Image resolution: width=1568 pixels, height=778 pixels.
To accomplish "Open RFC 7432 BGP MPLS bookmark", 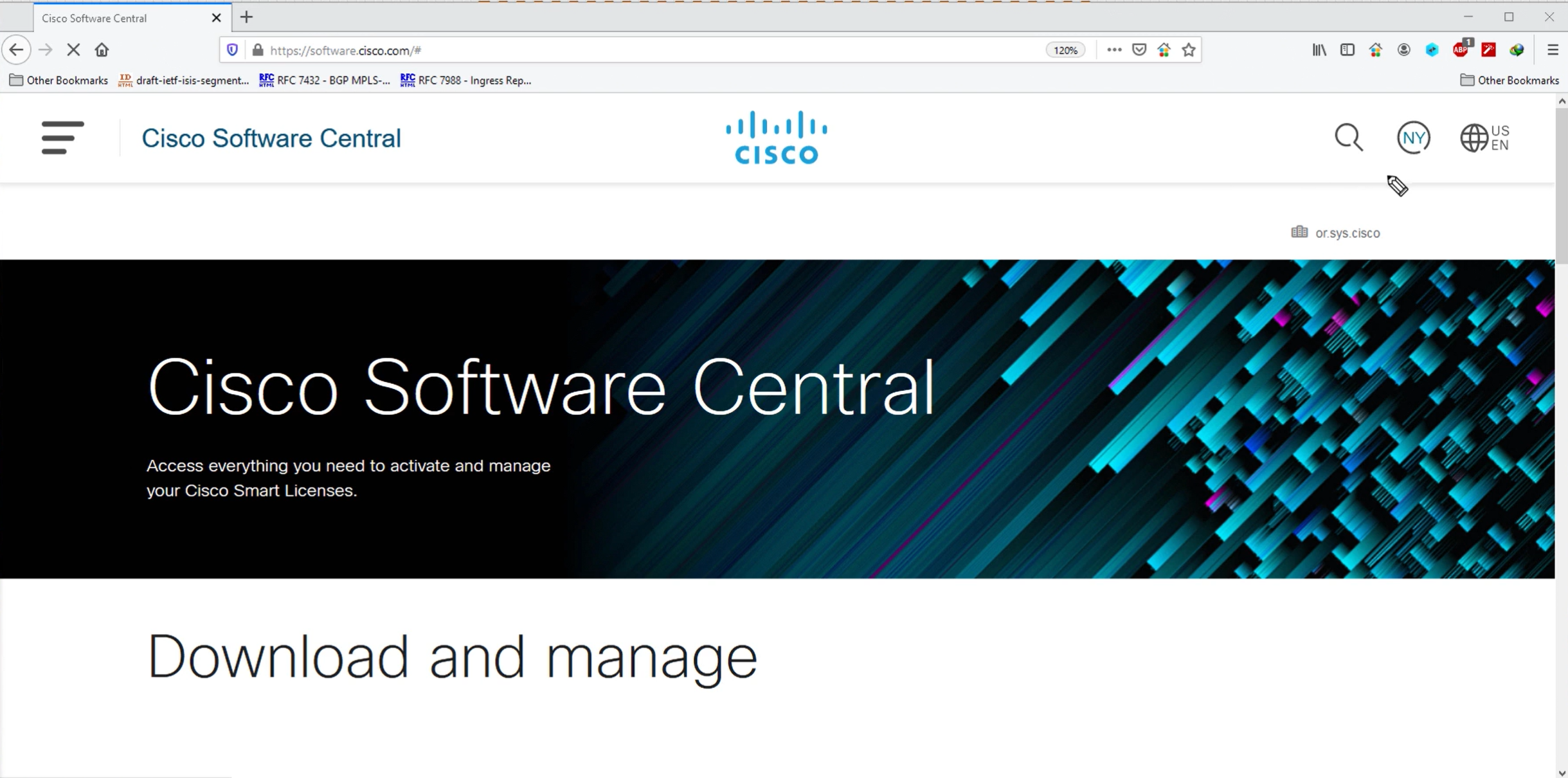I will tap(325, 80).
